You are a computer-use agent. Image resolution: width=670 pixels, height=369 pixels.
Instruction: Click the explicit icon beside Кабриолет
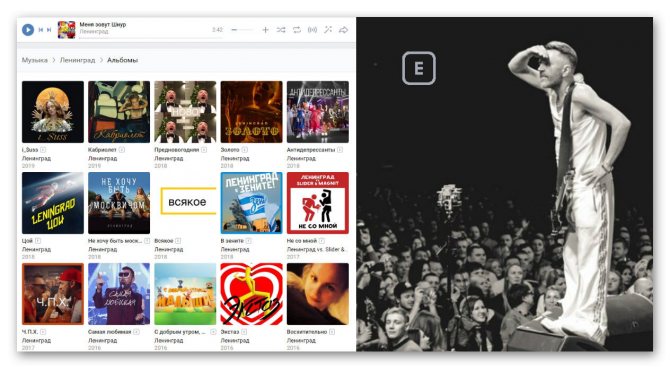click(x=122, y=150)
